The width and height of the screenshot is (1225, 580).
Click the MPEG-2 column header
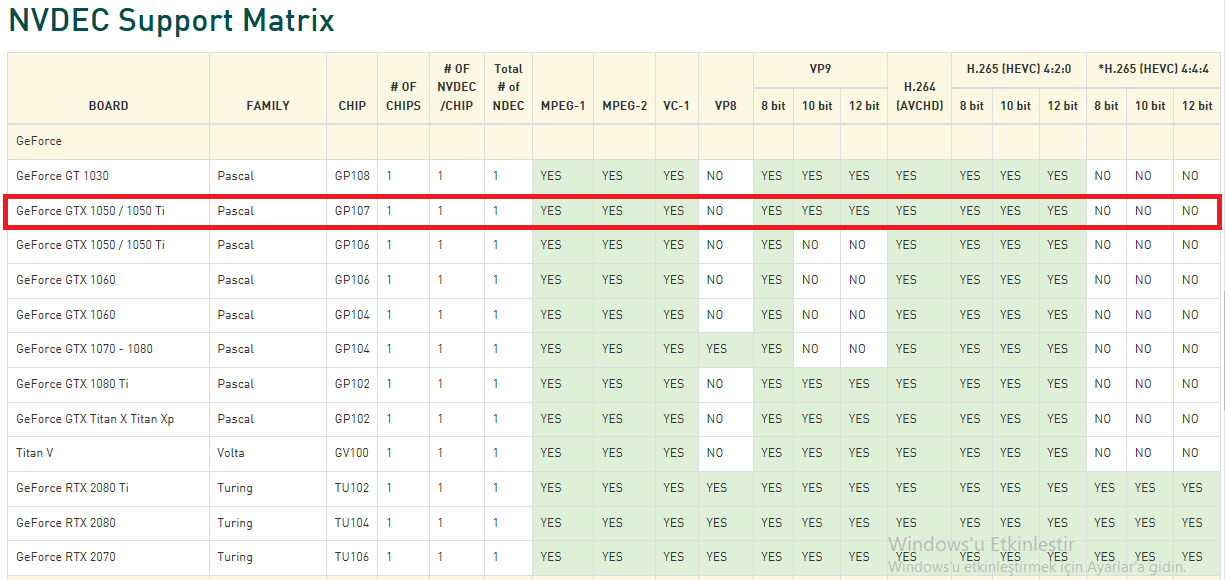coord(624,105)
